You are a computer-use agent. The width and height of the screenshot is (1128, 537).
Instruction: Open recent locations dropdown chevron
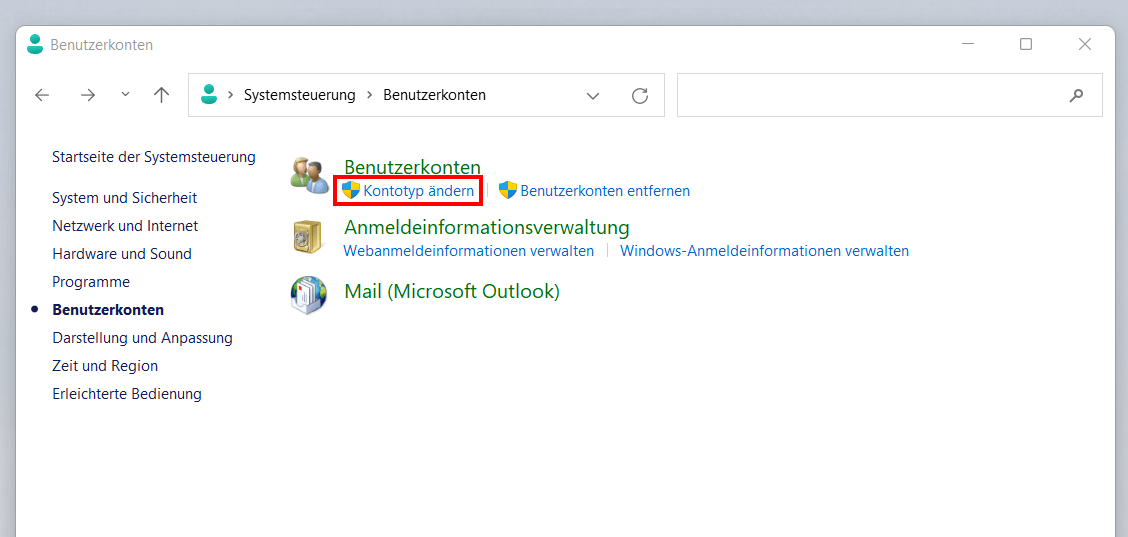(125, 94)
